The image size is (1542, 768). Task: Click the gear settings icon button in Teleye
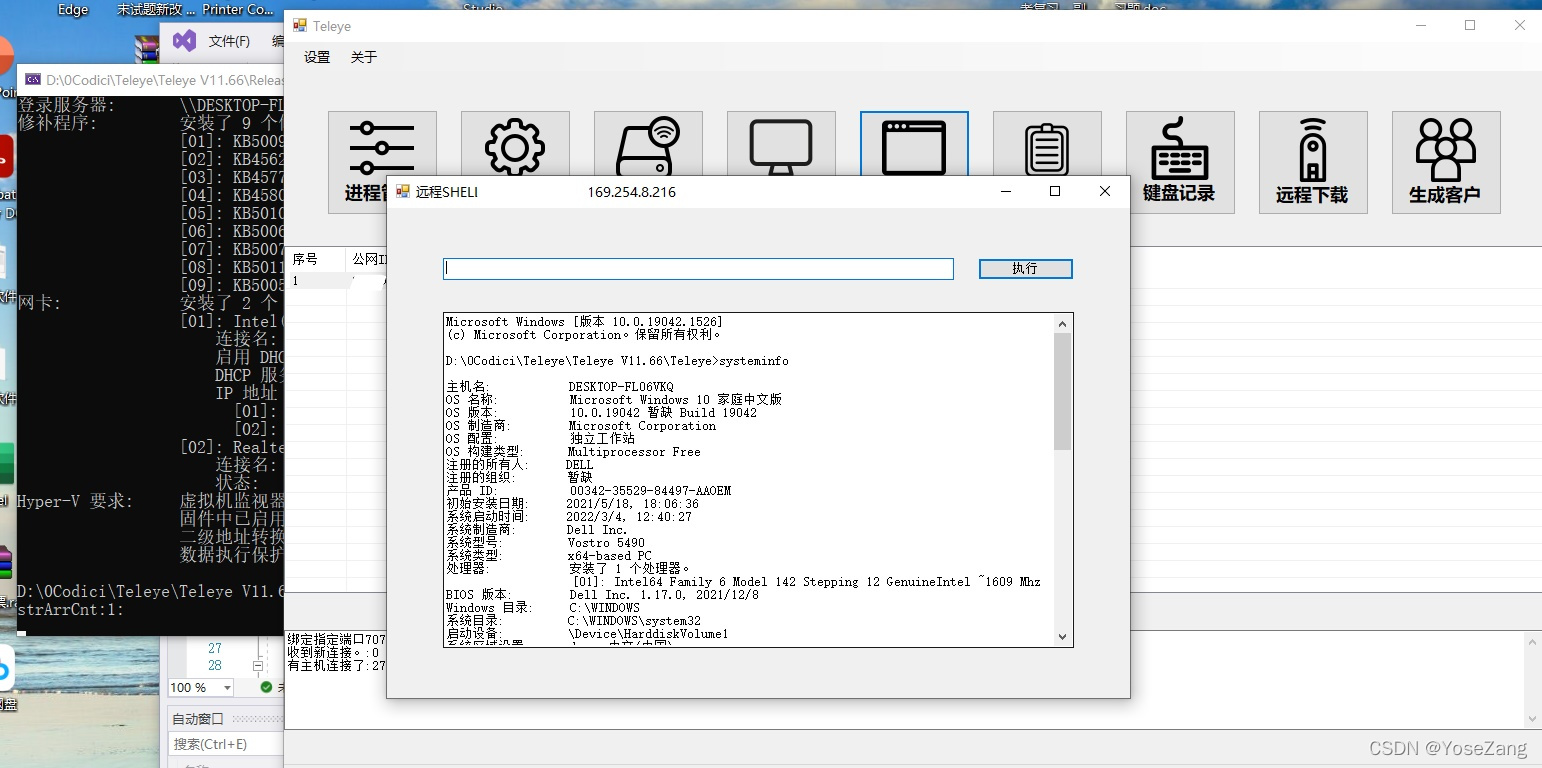(x=515, y=145)
